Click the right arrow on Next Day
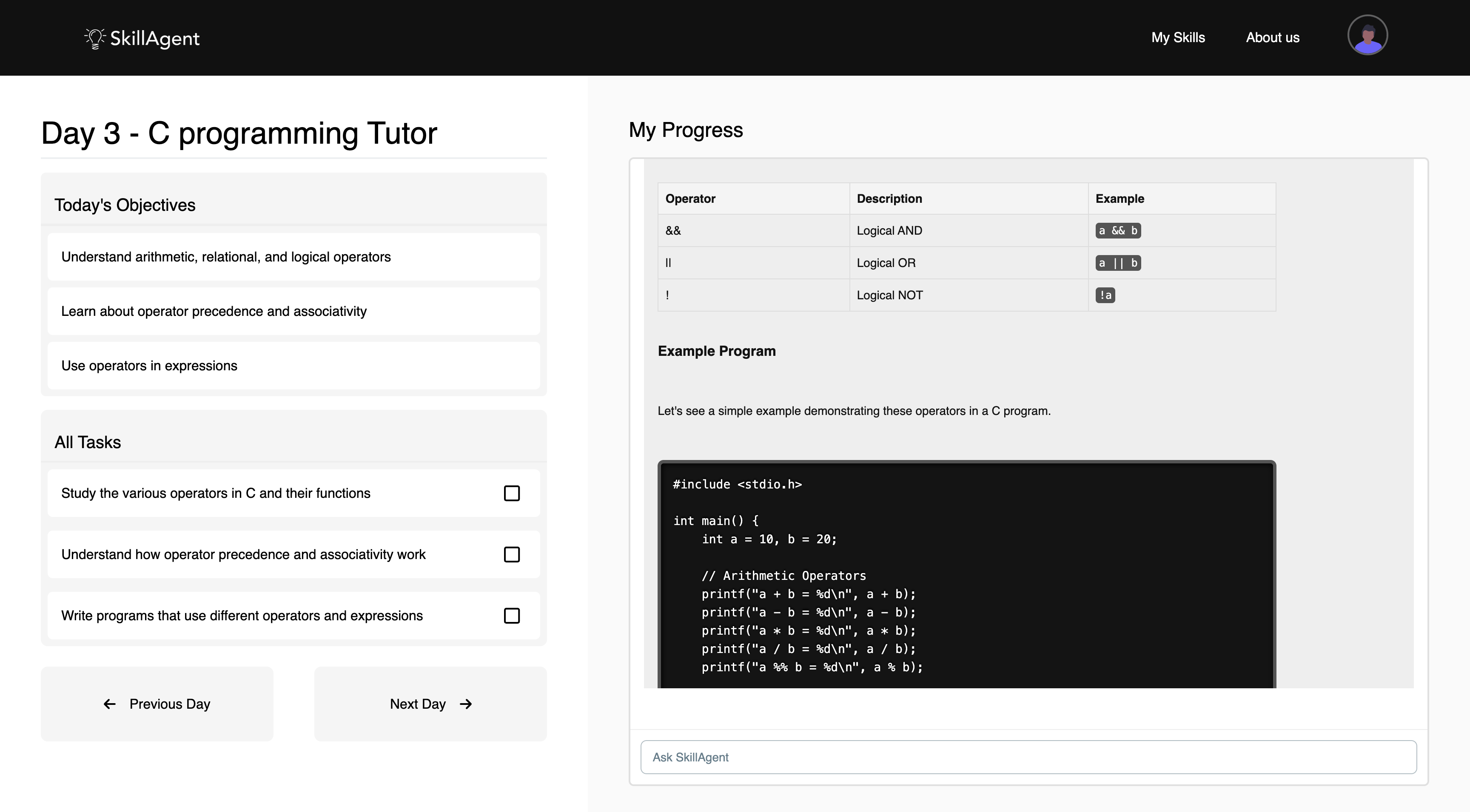Image resolution: width=1470 pixels, height=812 pixels. pyautogui.click(x=466, y=704)
